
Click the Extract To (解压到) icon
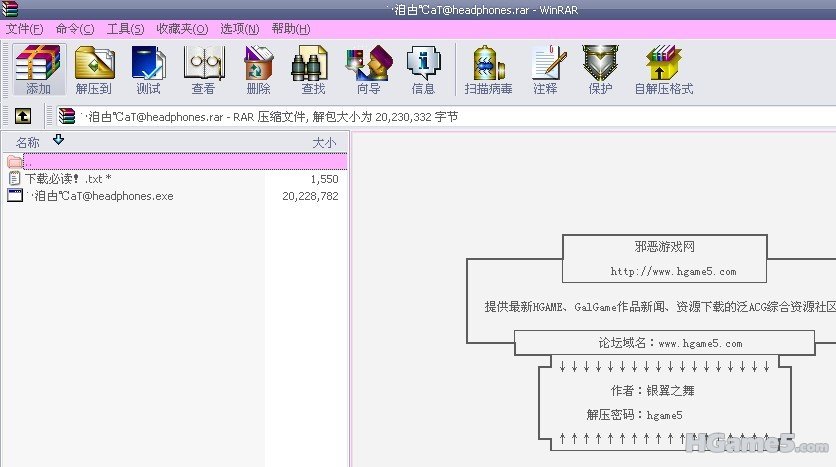(94, 70)
